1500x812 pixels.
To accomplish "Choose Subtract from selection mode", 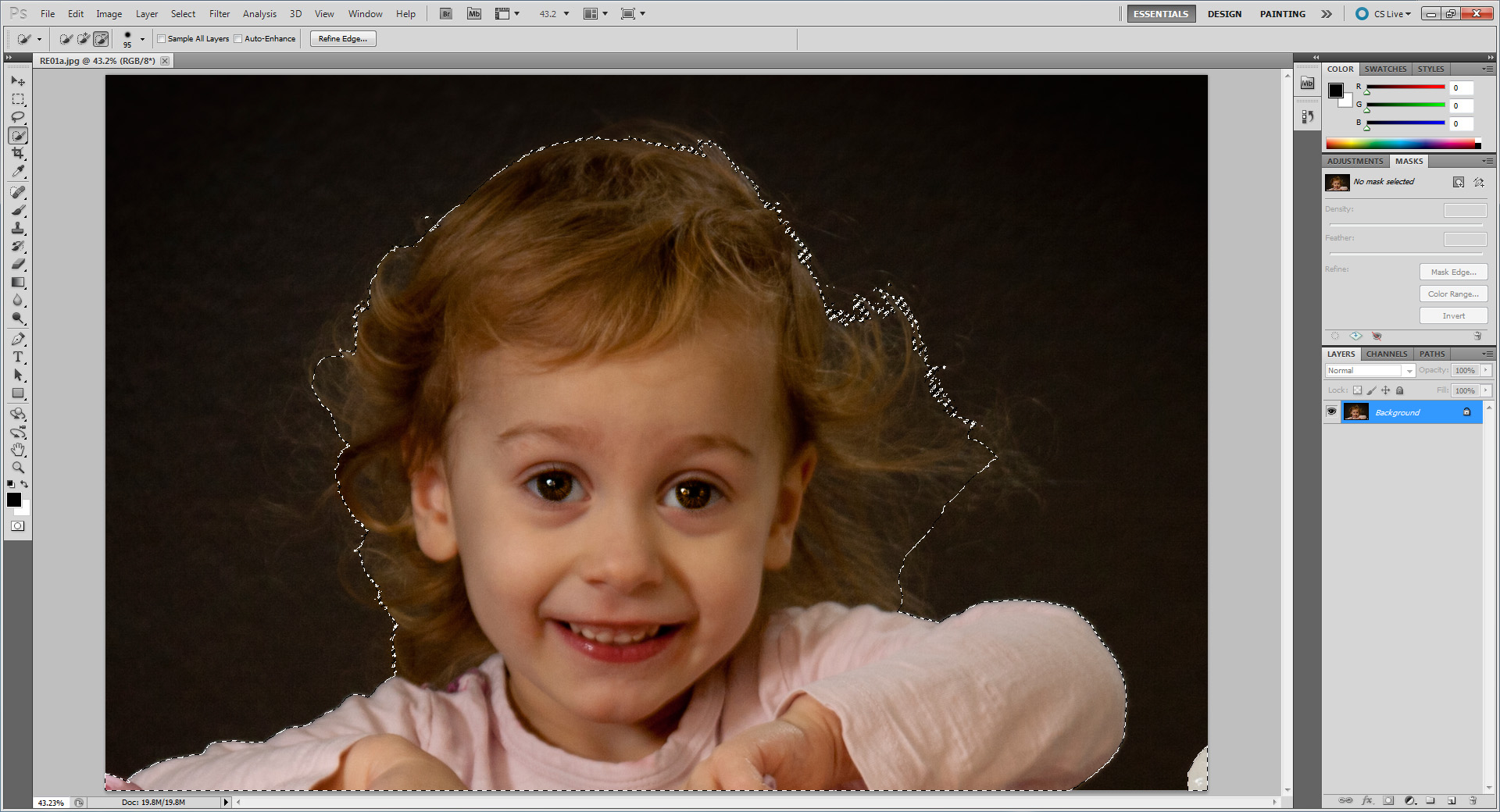I will [101, 38].
